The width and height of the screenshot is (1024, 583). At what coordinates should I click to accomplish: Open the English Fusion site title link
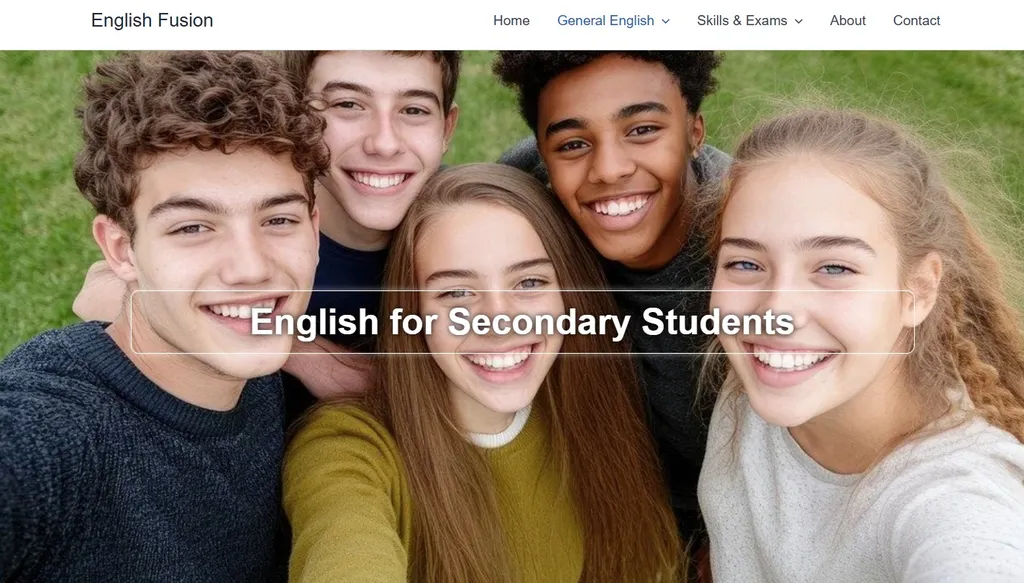[152, 20]
